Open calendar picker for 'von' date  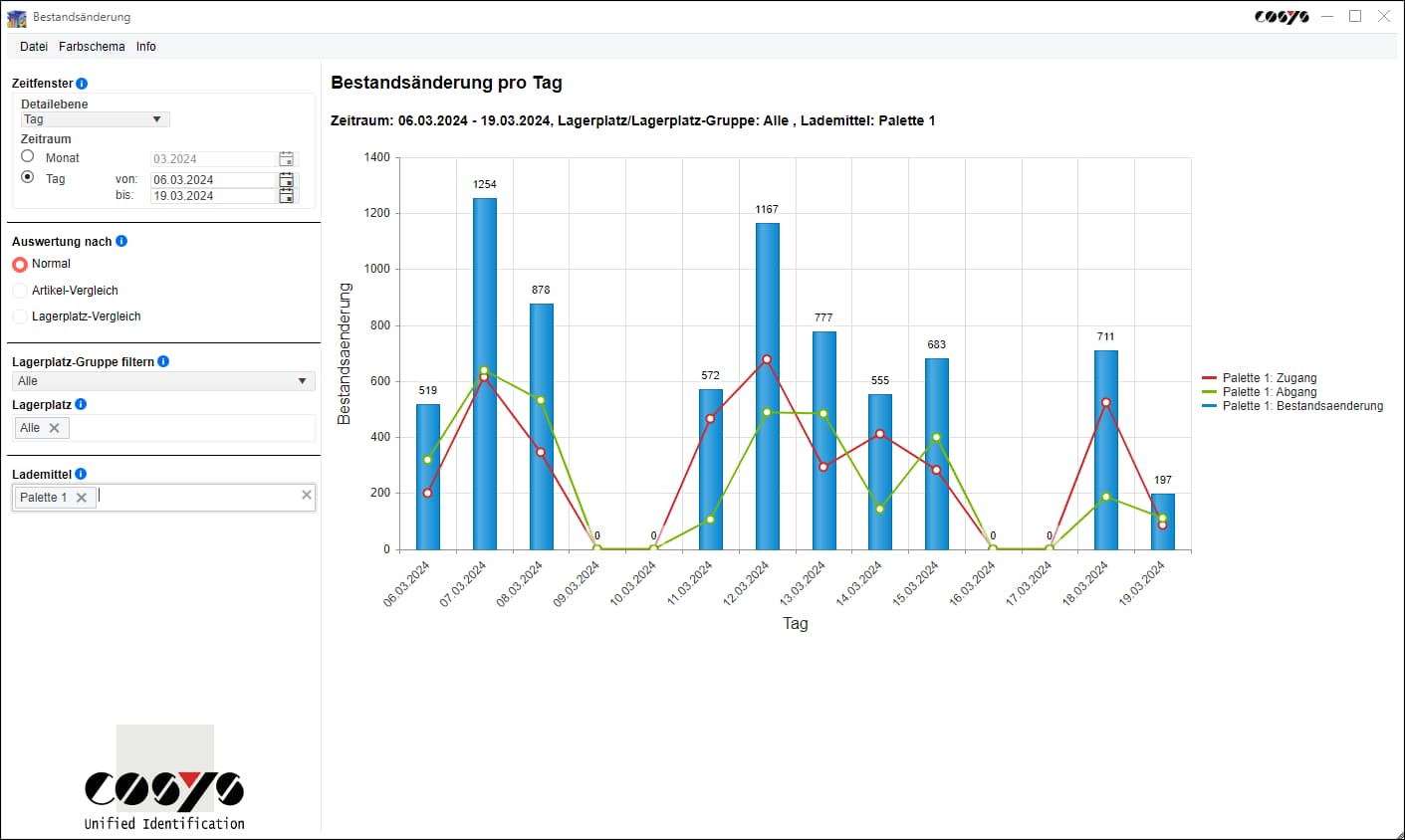click(286, 180)
